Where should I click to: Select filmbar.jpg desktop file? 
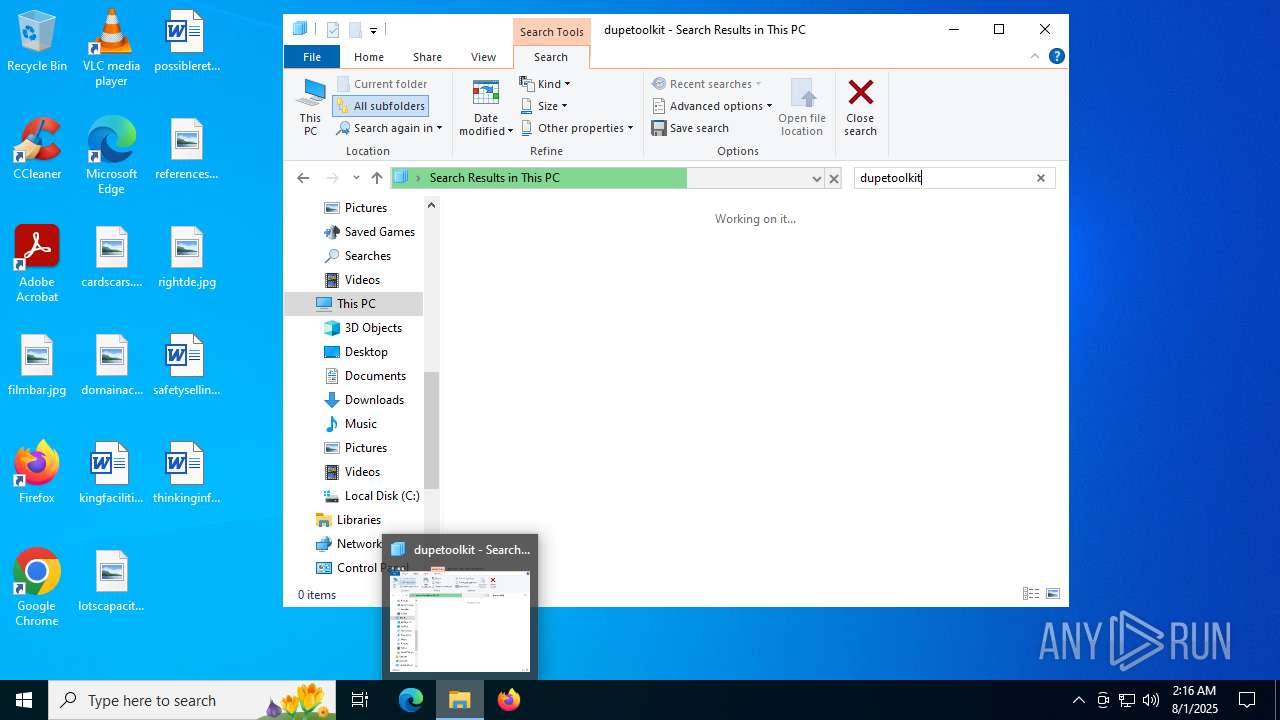(37, 366)
